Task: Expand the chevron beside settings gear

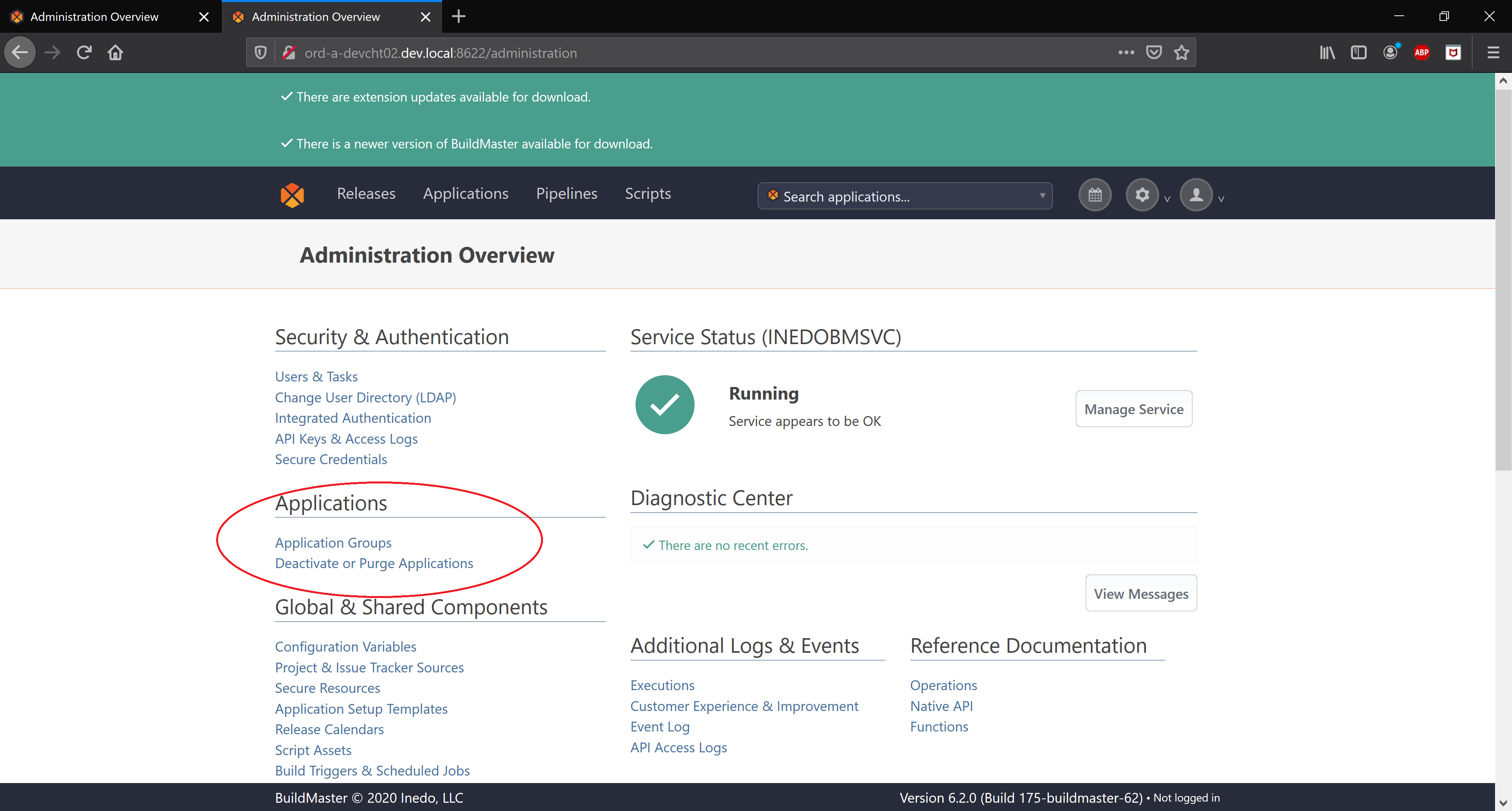Action: point(1167,199)
